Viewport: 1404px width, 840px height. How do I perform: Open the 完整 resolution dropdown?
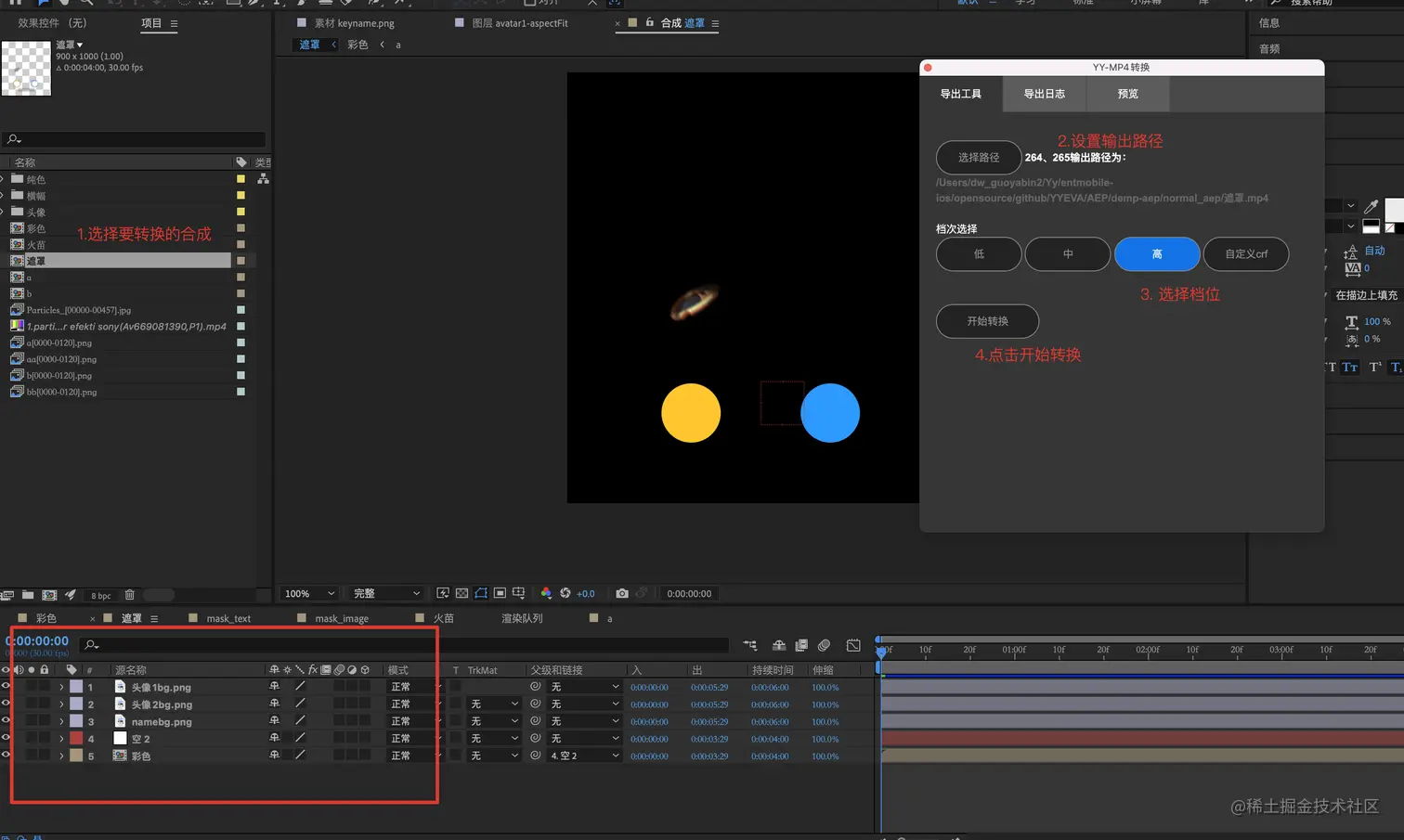pos(386,593)
